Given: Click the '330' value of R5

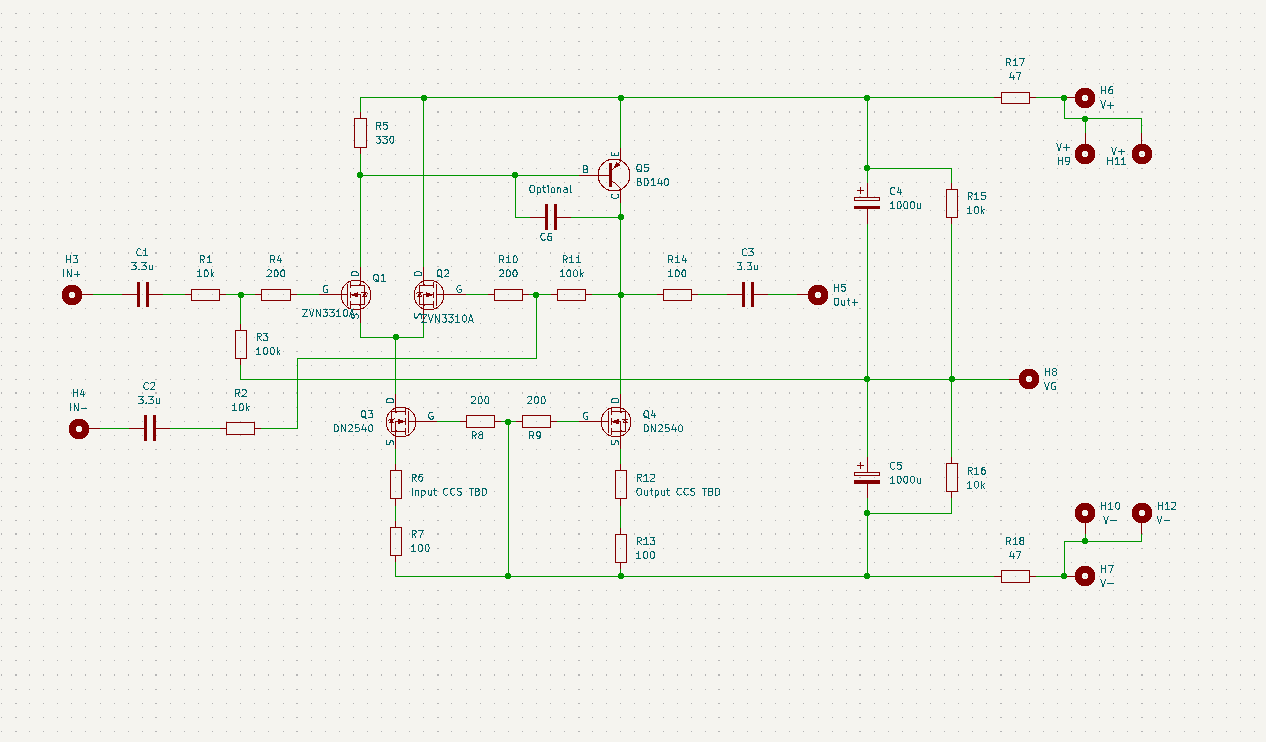Looking at the screenshot, I should click(385, 140).
